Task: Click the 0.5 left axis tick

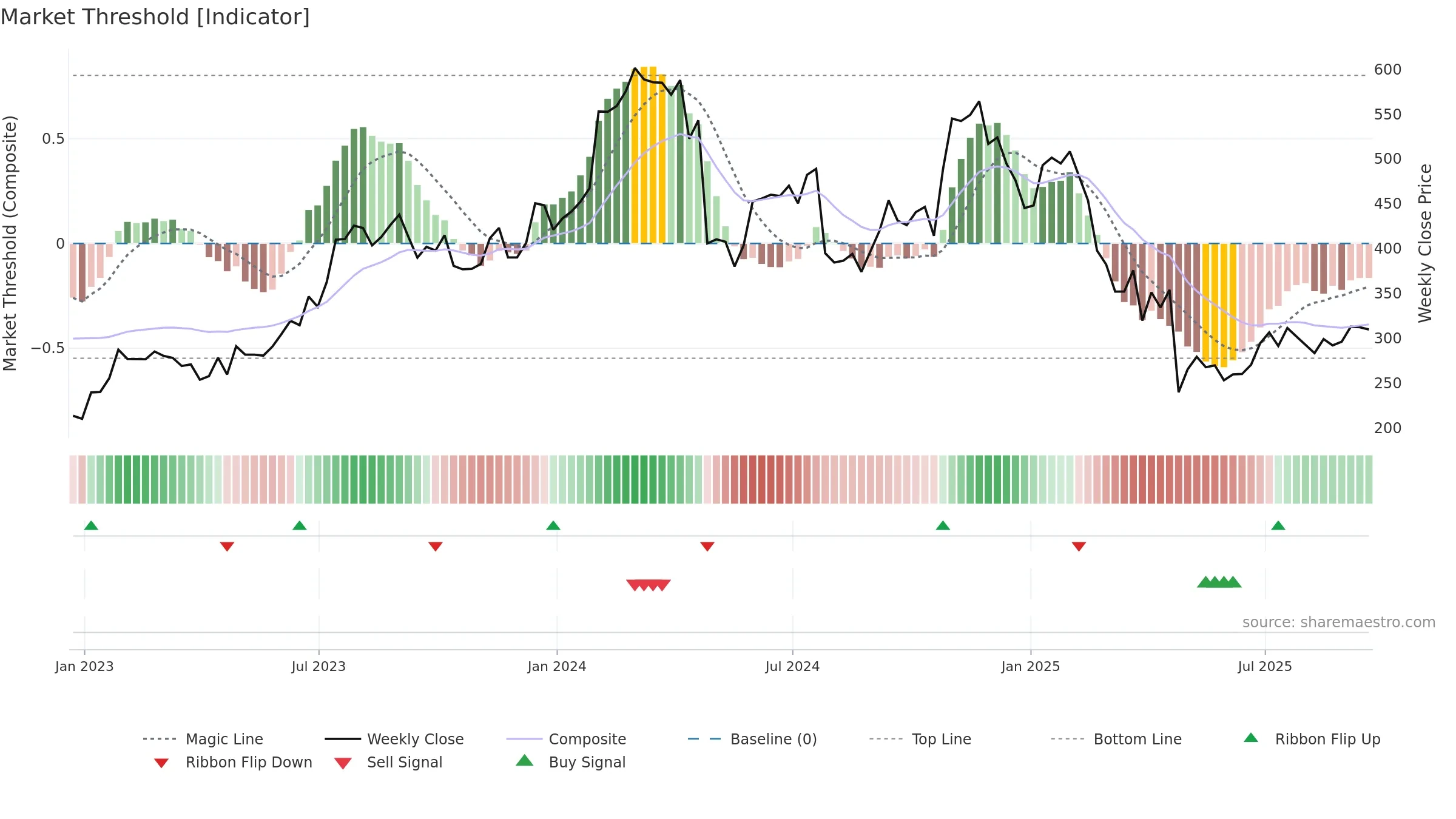Action: 53,139
